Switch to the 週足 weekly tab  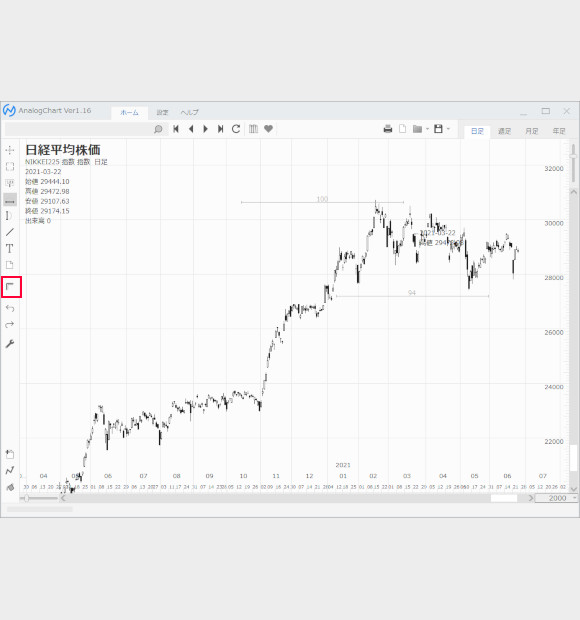point(504,131)
